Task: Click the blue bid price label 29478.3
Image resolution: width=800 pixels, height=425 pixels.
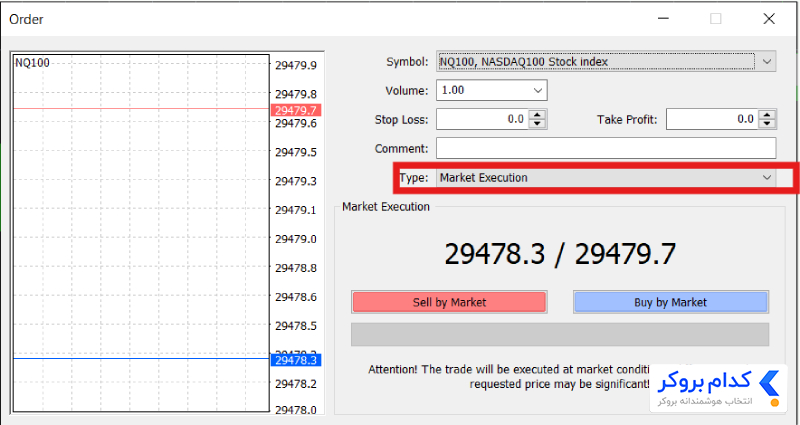Action: click(x=296, y=360)
